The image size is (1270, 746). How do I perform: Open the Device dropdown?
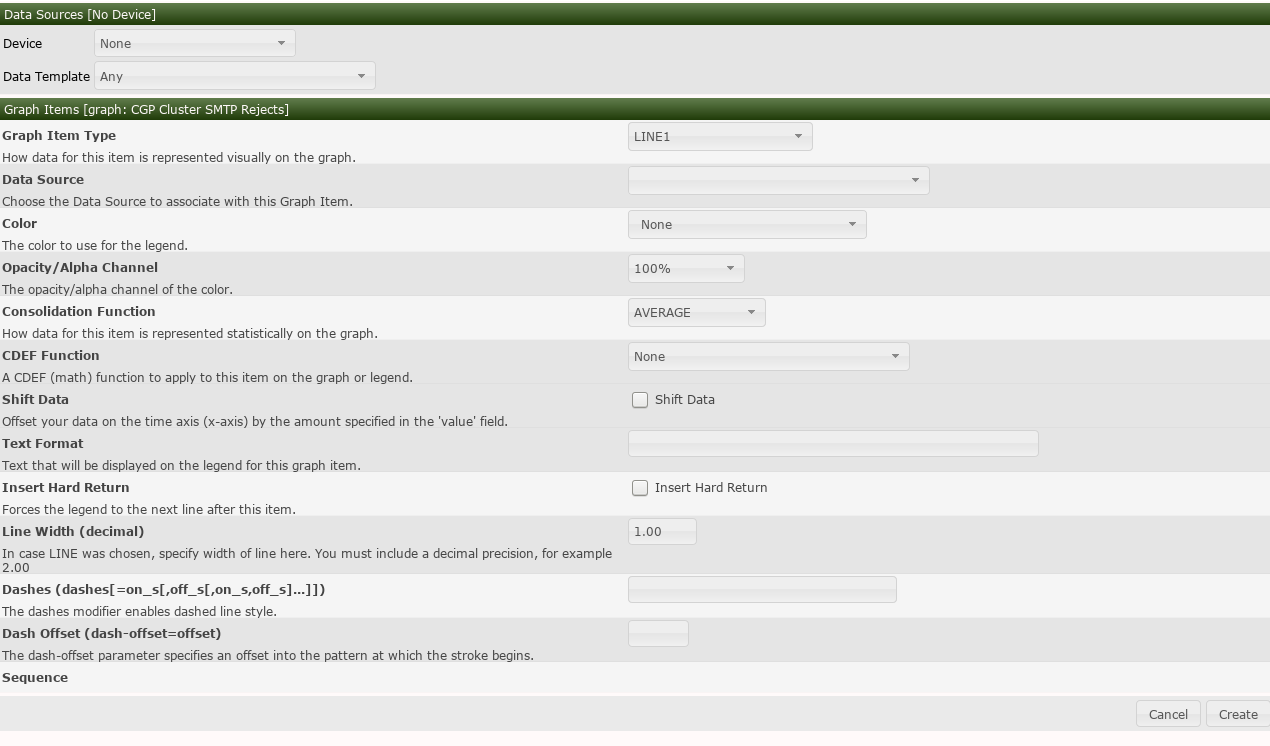point(194,43)
